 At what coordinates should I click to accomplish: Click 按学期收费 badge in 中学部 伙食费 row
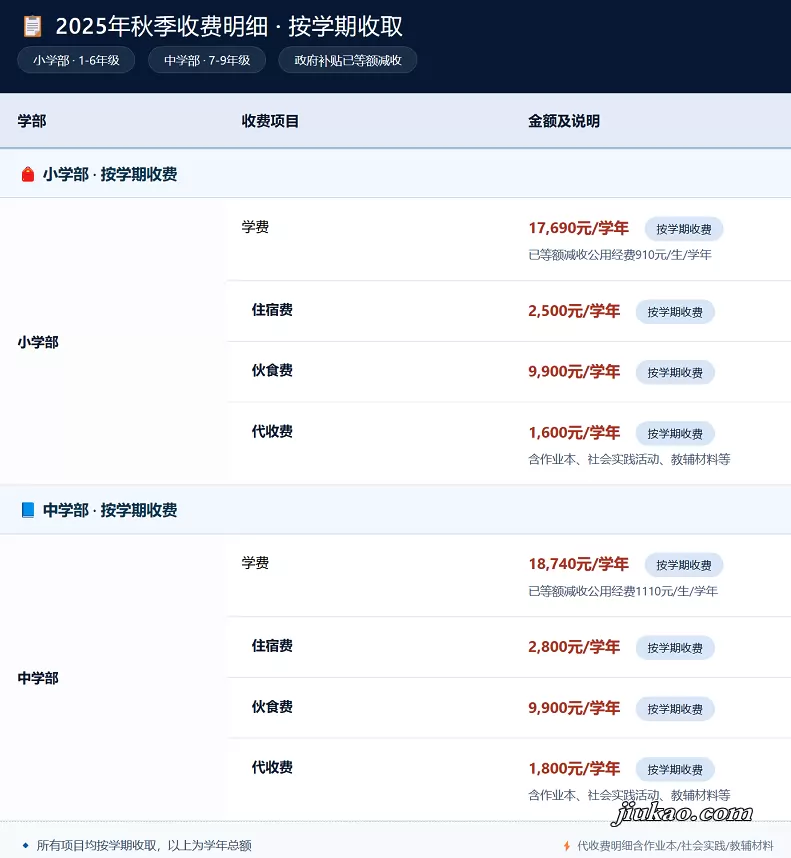675,709
